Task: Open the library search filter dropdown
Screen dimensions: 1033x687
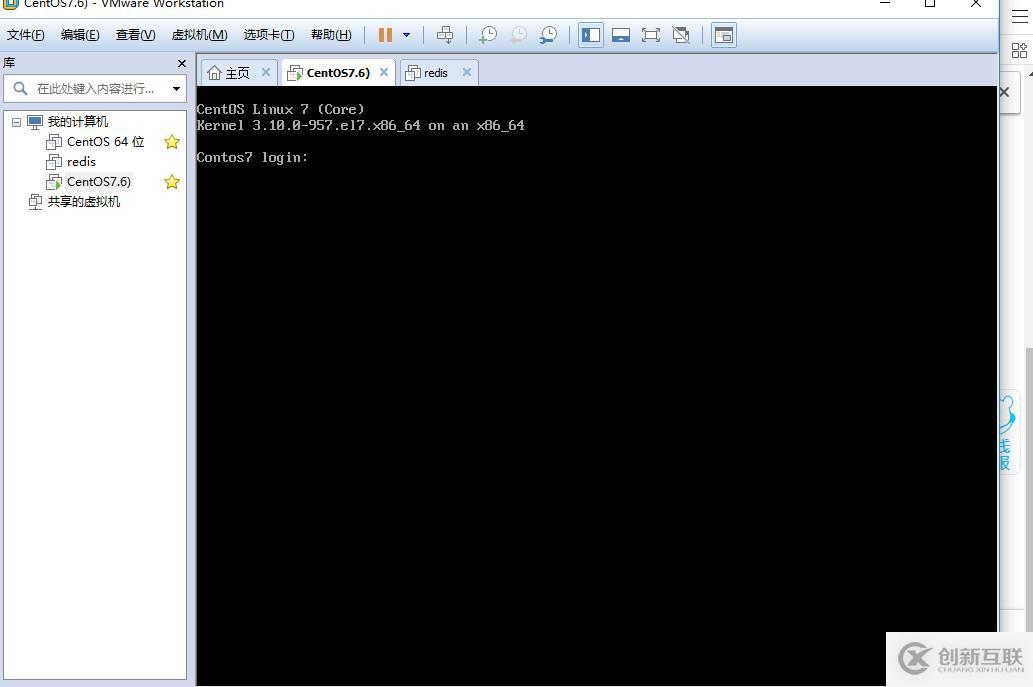Action: click(x=176, y=88)
